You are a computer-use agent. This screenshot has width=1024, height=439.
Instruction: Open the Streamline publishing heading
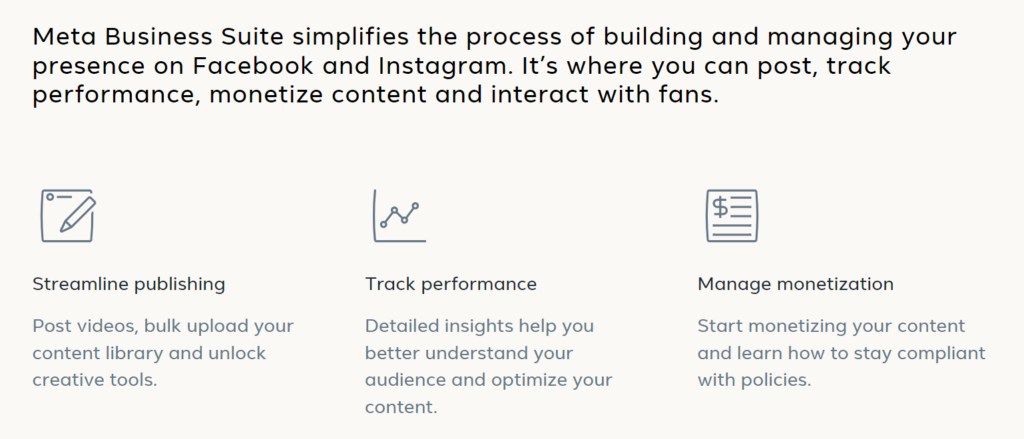coord(129,284)
